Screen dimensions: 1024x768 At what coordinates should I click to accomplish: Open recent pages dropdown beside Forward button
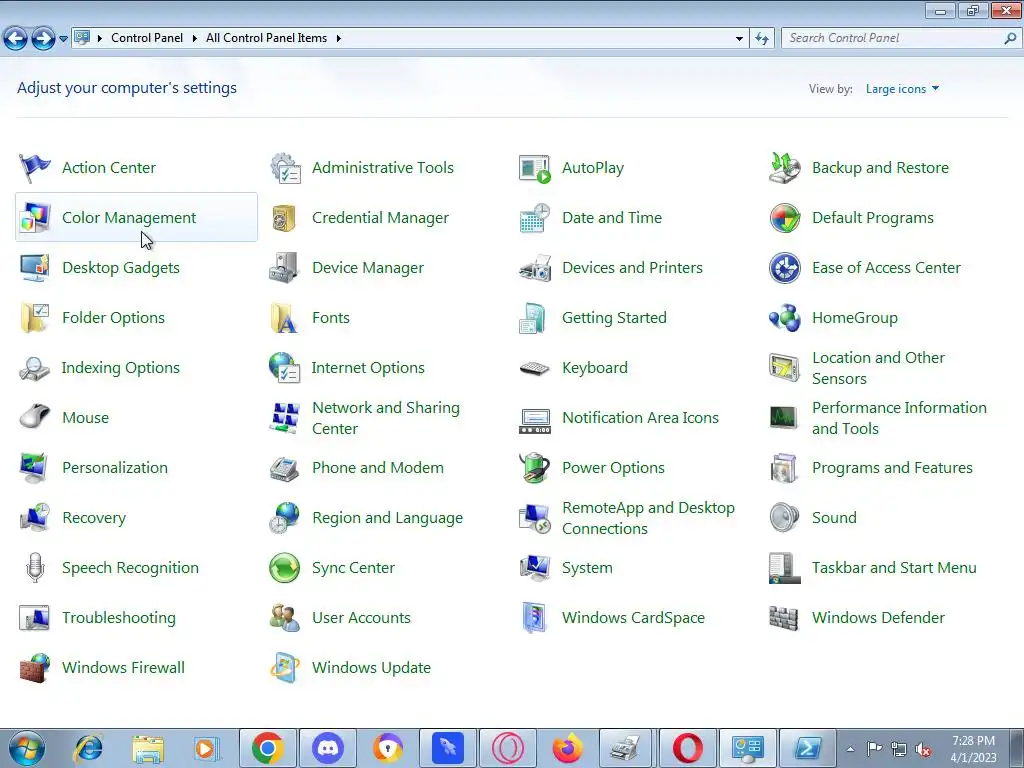pos(63,39)
